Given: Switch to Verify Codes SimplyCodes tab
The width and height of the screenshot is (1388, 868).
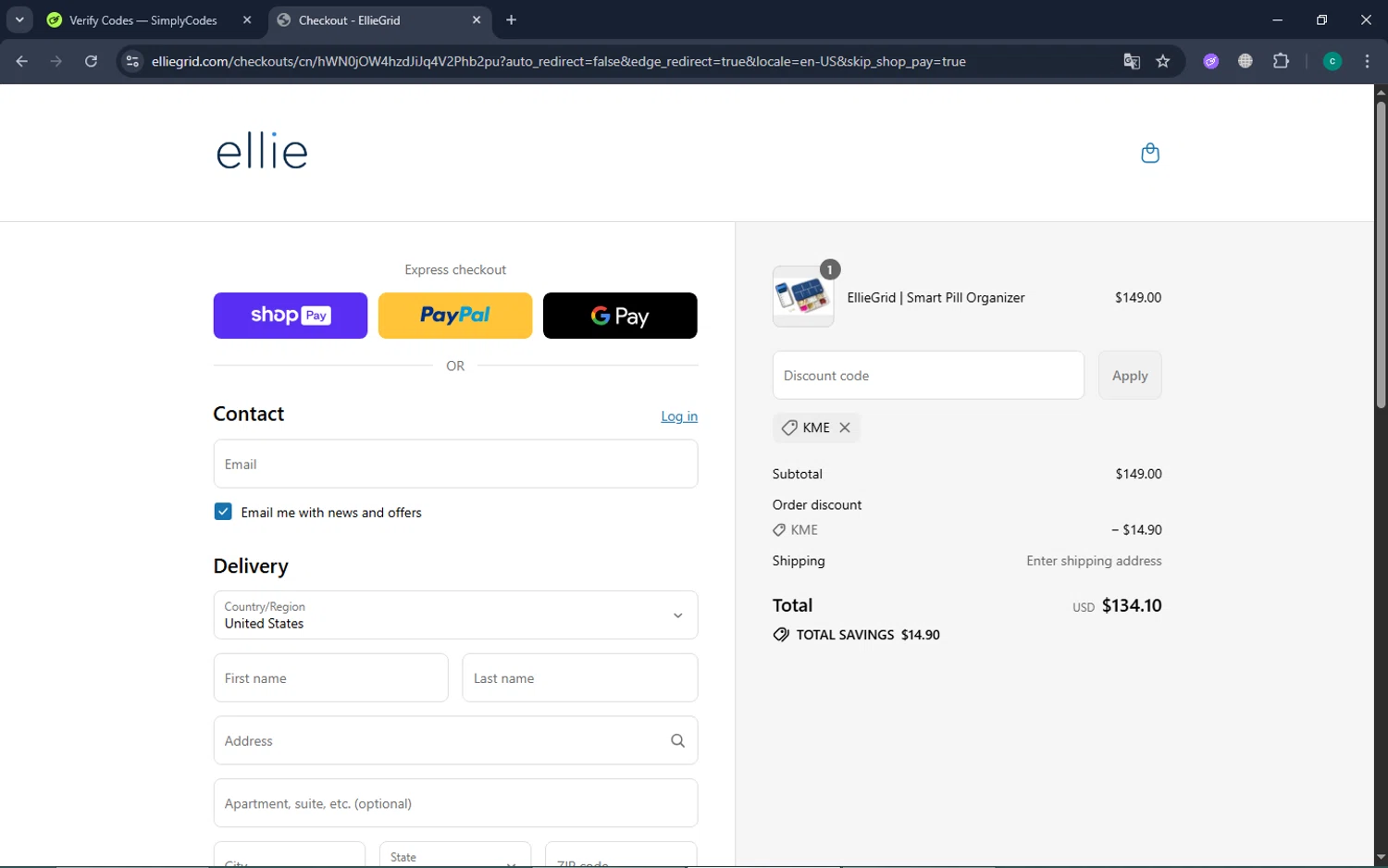Looking at the screenshot, I should point(143,19).
